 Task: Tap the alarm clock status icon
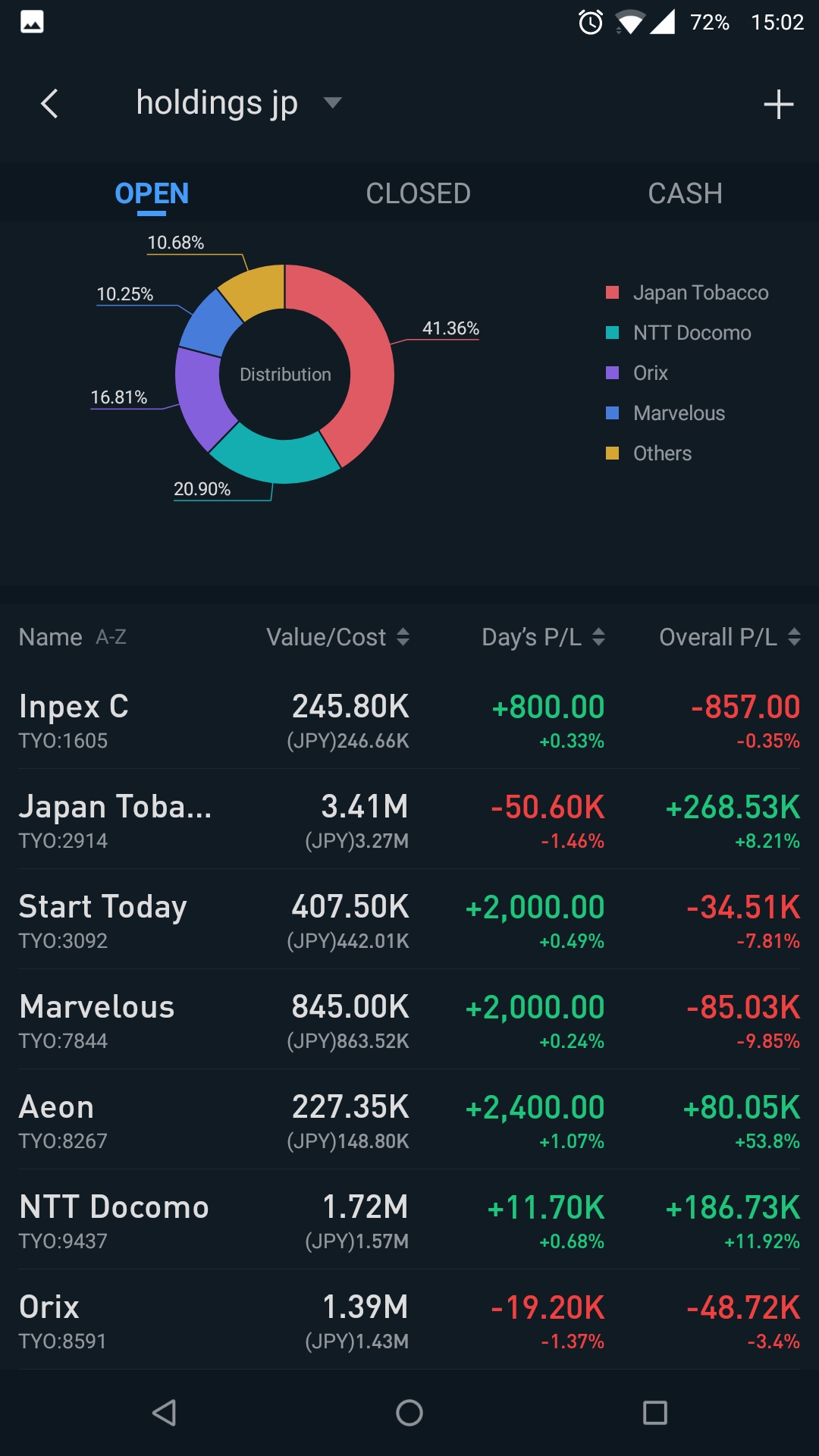tap(591, 22)
